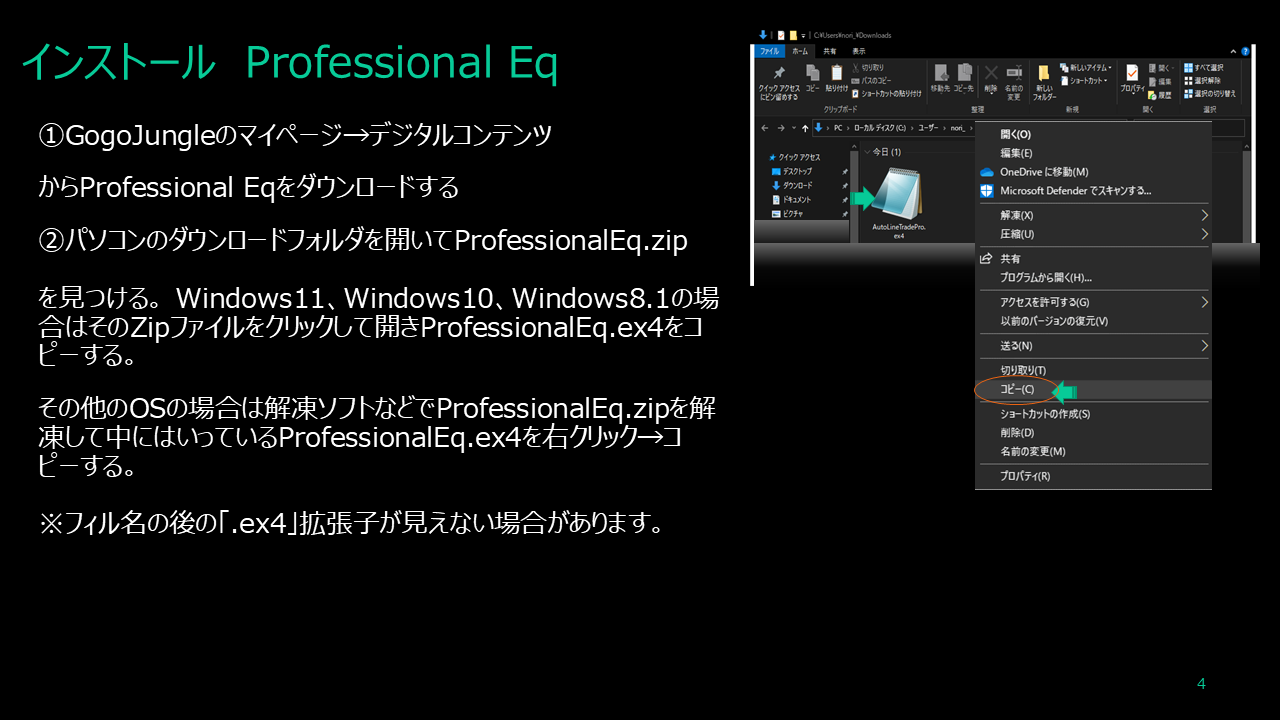Click the Back arrow in Explorer navigation
Screen dimensions: 1280x720
[x=765, y=128]
